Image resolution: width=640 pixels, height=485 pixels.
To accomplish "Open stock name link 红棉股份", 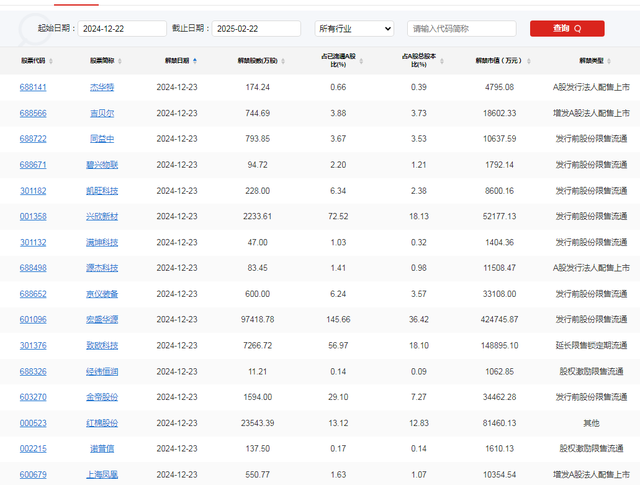I will pos(102,423).
